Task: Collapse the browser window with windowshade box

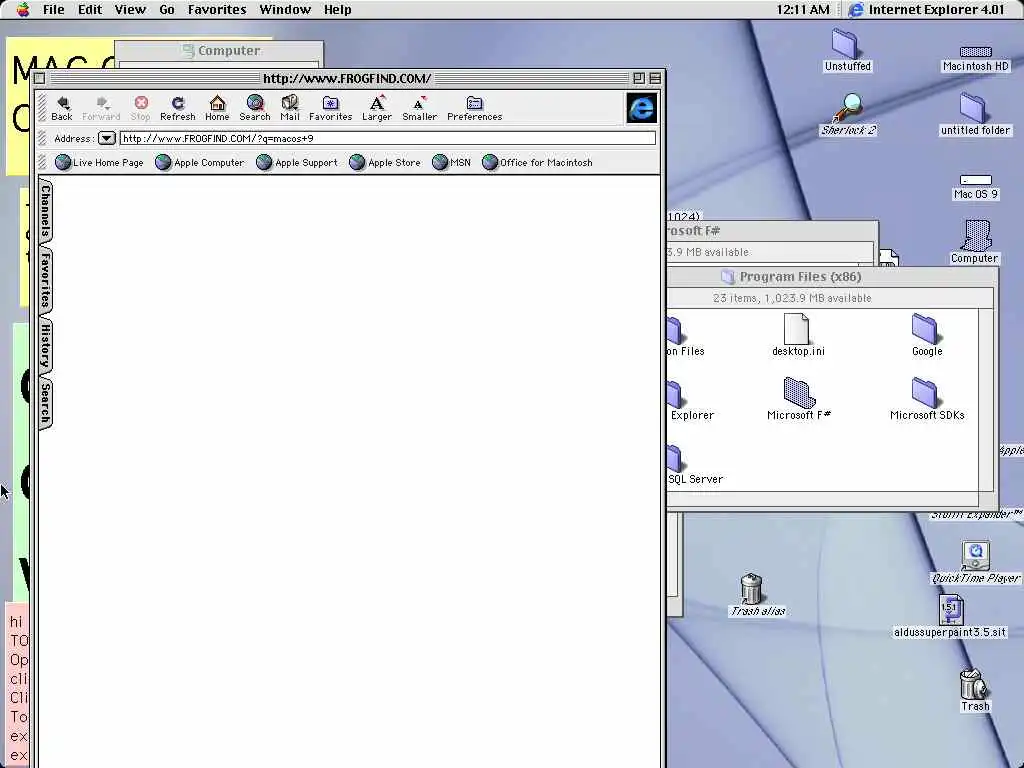Action: pos(655,78)
